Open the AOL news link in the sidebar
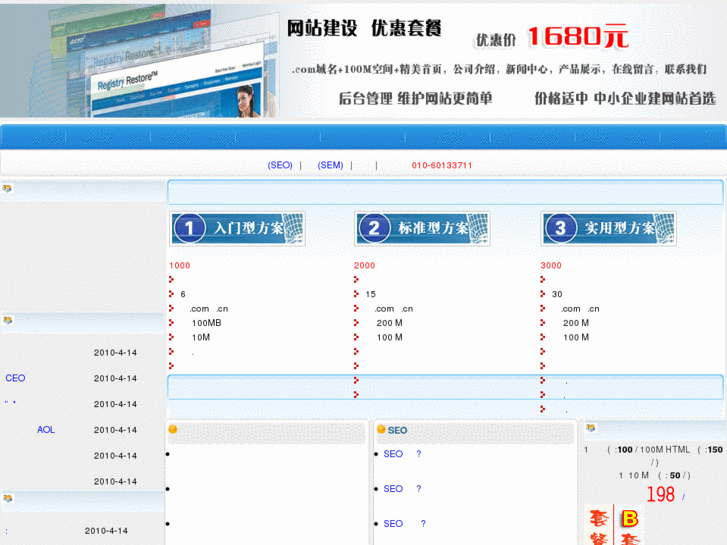Image resolution: width=727 pixels, height=545 pixels. point(46,430)
